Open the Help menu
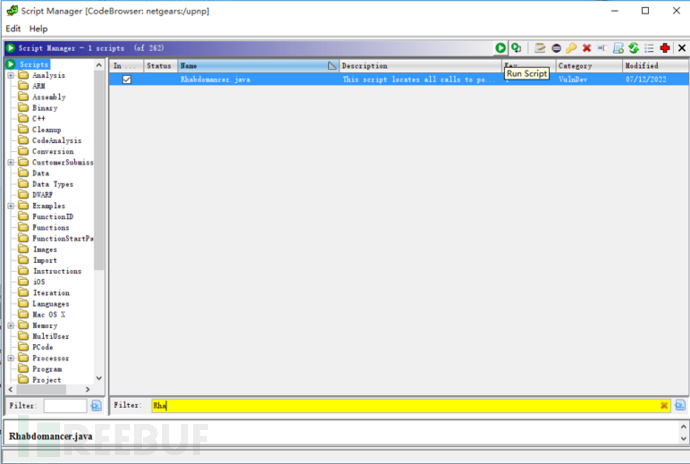This screenshot has width=690, height=464. coord(38,29)
